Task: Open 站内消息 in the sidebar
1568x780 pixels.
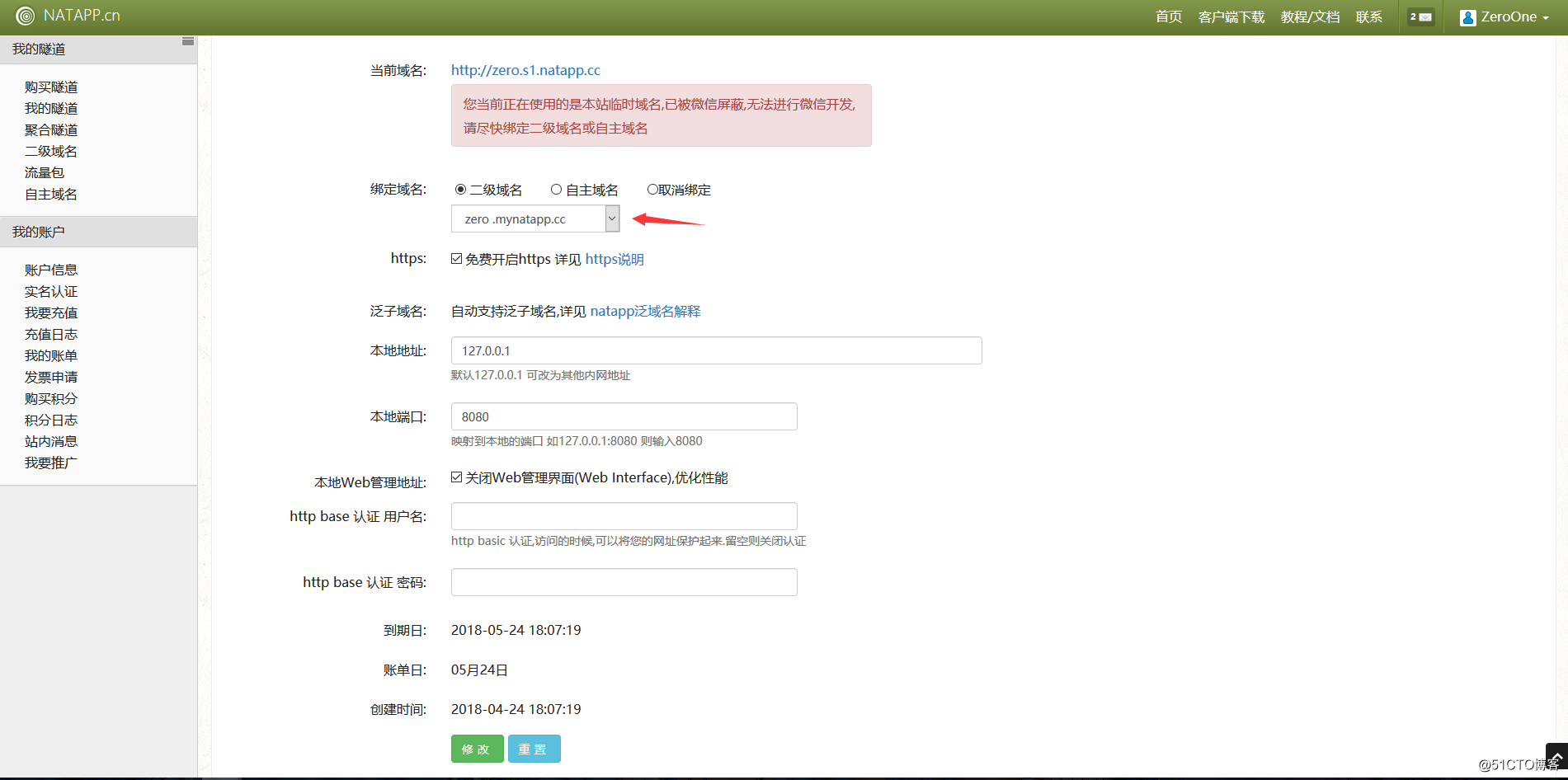Action: (51, 441)
